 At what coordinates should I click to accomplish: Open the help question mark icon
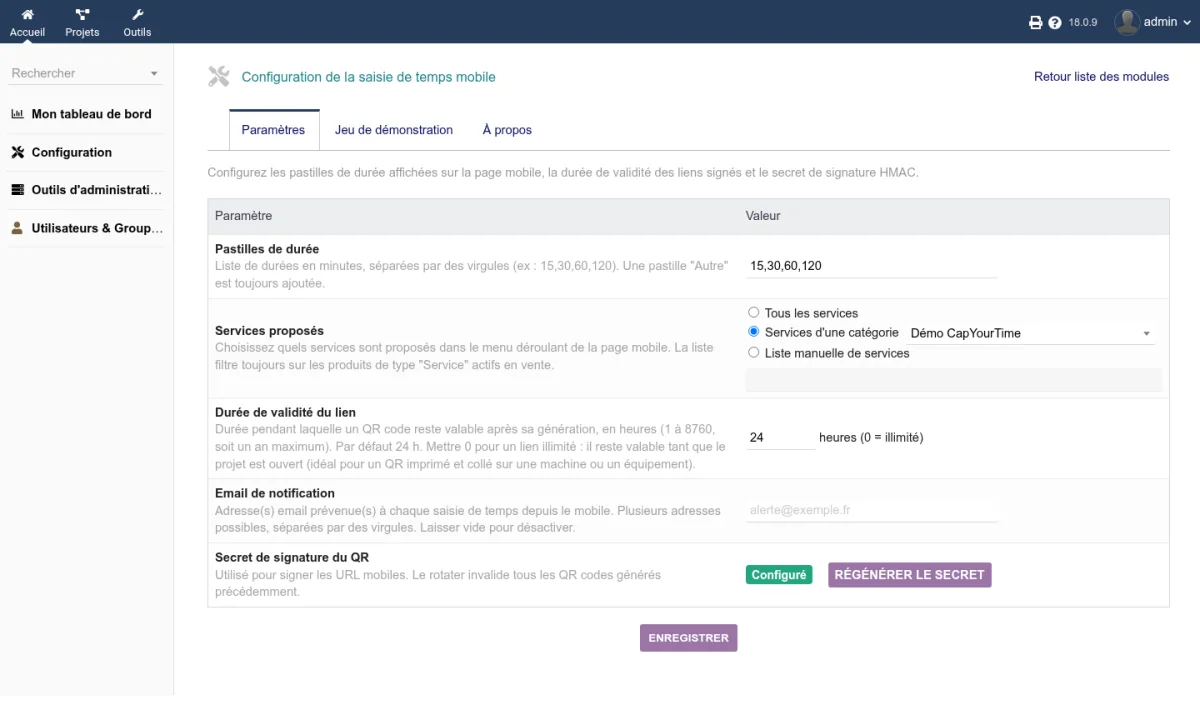[x=1055, y=23]
